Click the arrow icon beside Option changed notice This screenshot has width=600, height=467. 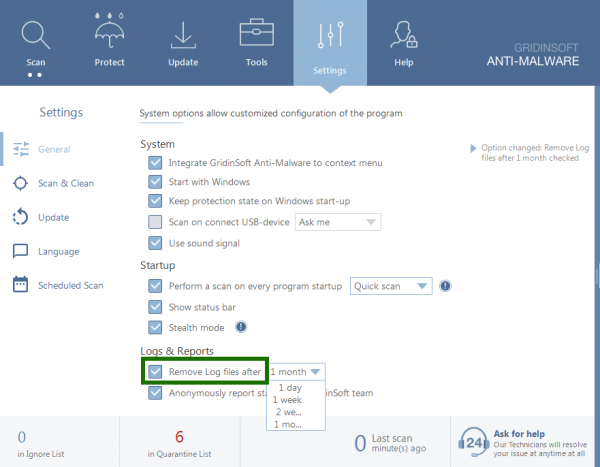(x=473, y=148)
